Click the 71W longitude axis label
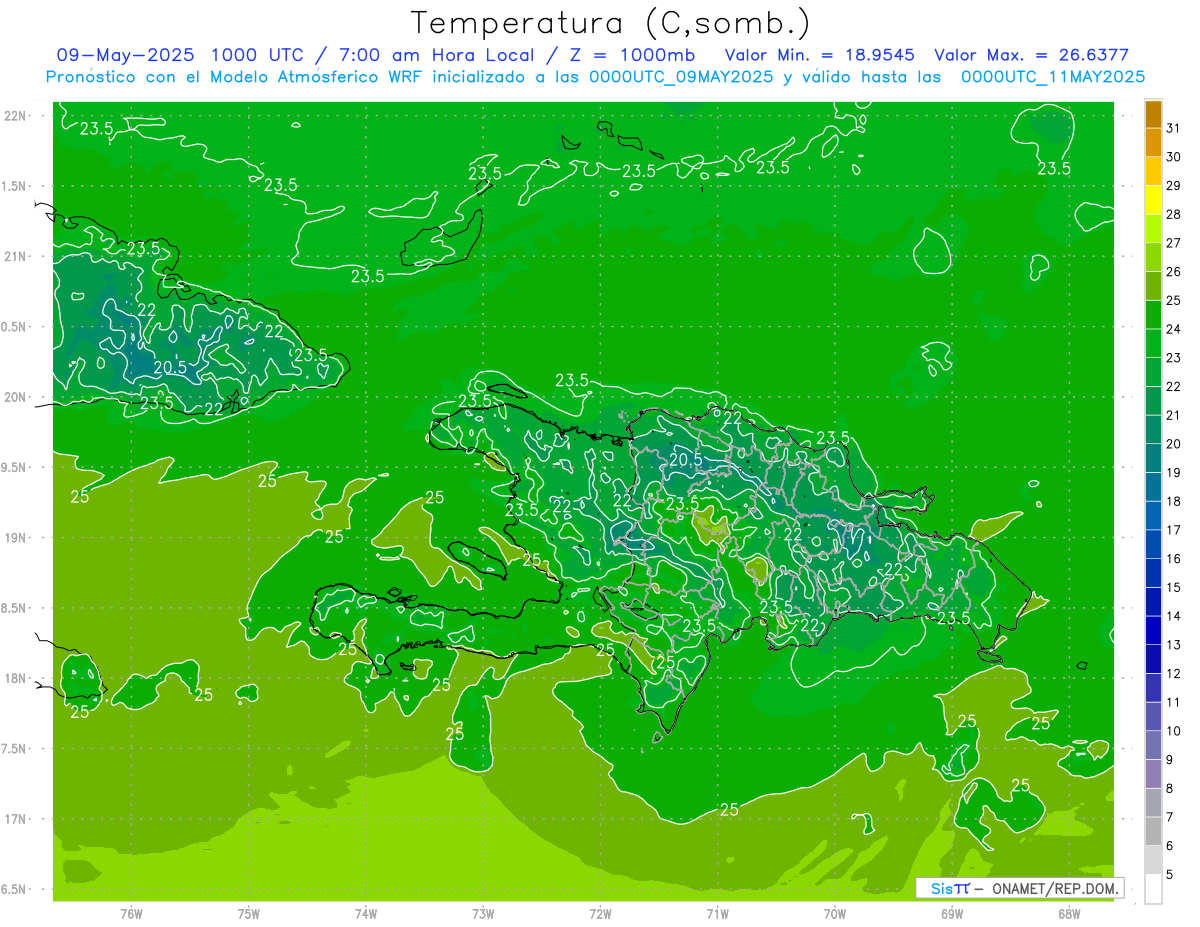Viewport: 1200px width, 927px height. click(717, 914)
